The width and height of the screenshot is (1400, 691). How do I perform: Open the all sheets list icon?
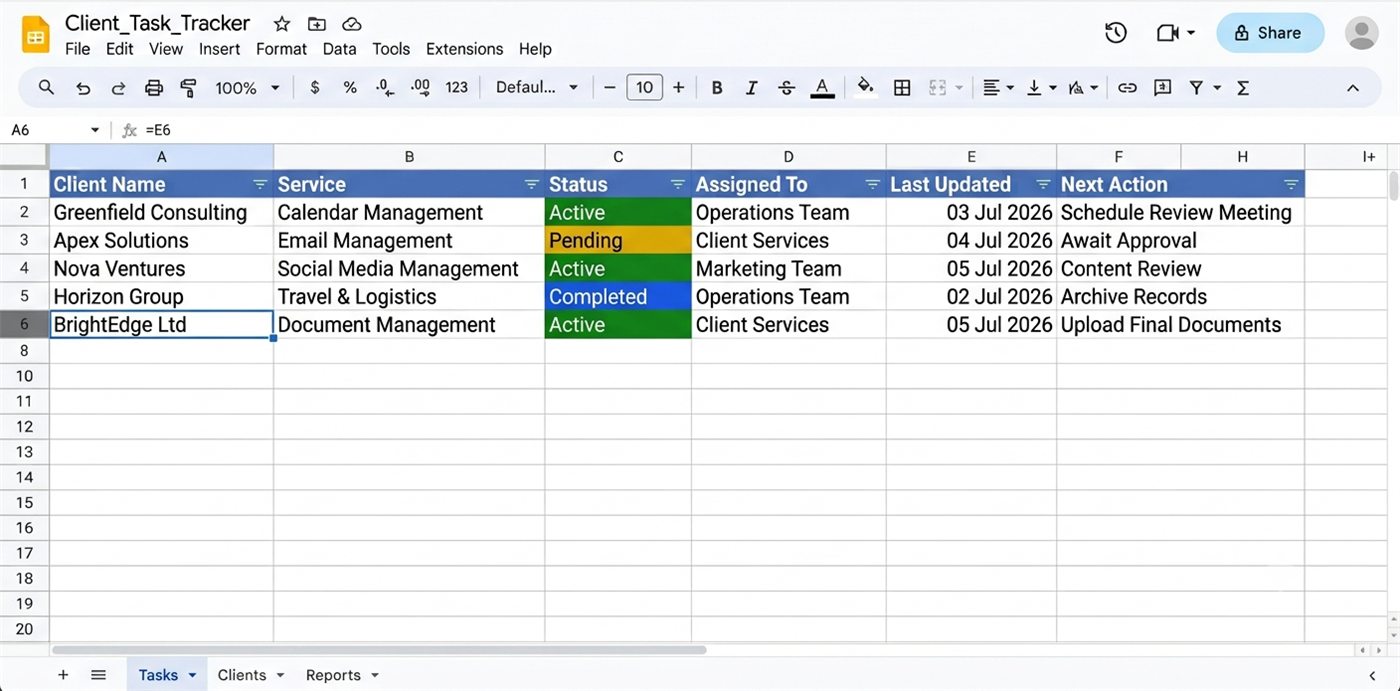tap(98, 675)
